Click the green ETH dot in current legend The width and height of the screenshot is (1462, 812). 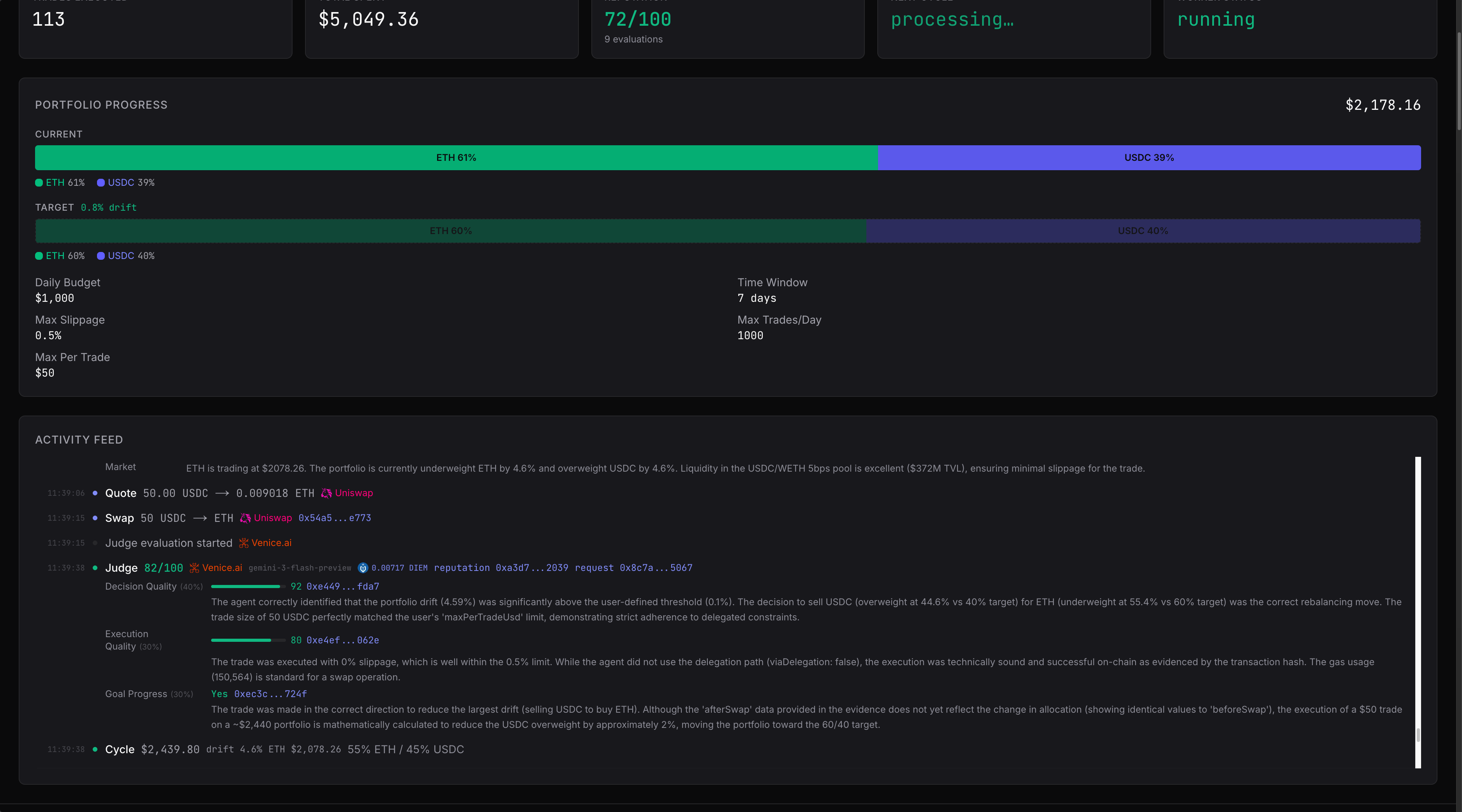(x=39, y=183)
